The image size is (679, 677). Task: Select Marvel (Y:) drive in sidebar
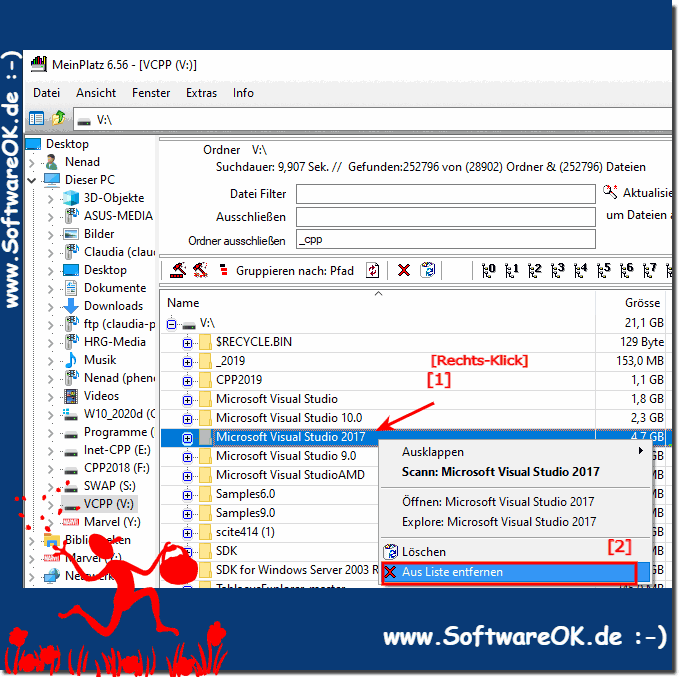pos(112,522)
